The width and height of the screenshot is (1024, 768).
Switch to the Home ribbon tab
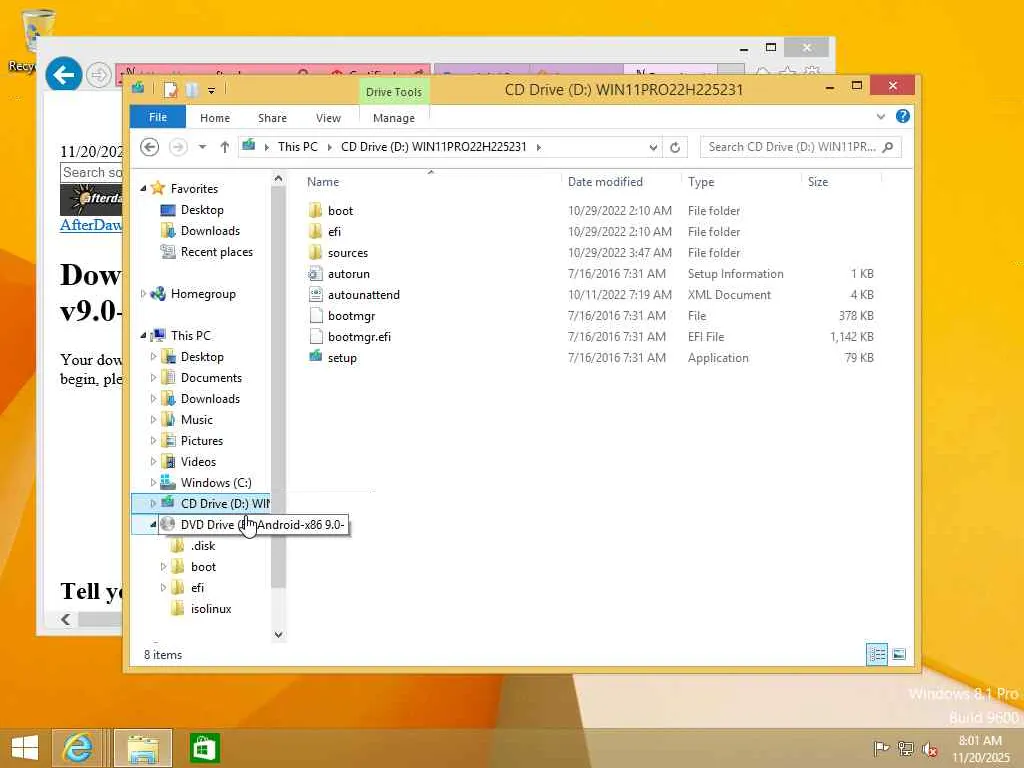pos(214,118)
